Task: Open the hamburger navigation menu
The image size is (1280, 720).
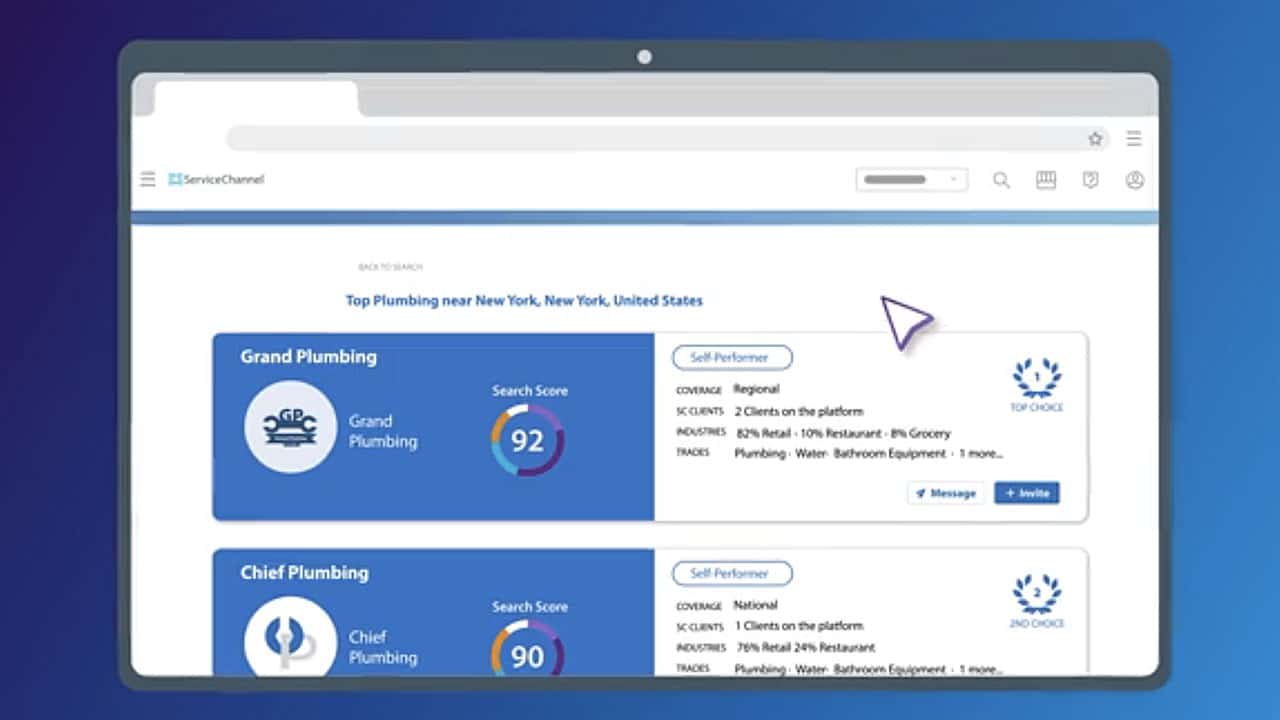Action: tap(148, 180)
